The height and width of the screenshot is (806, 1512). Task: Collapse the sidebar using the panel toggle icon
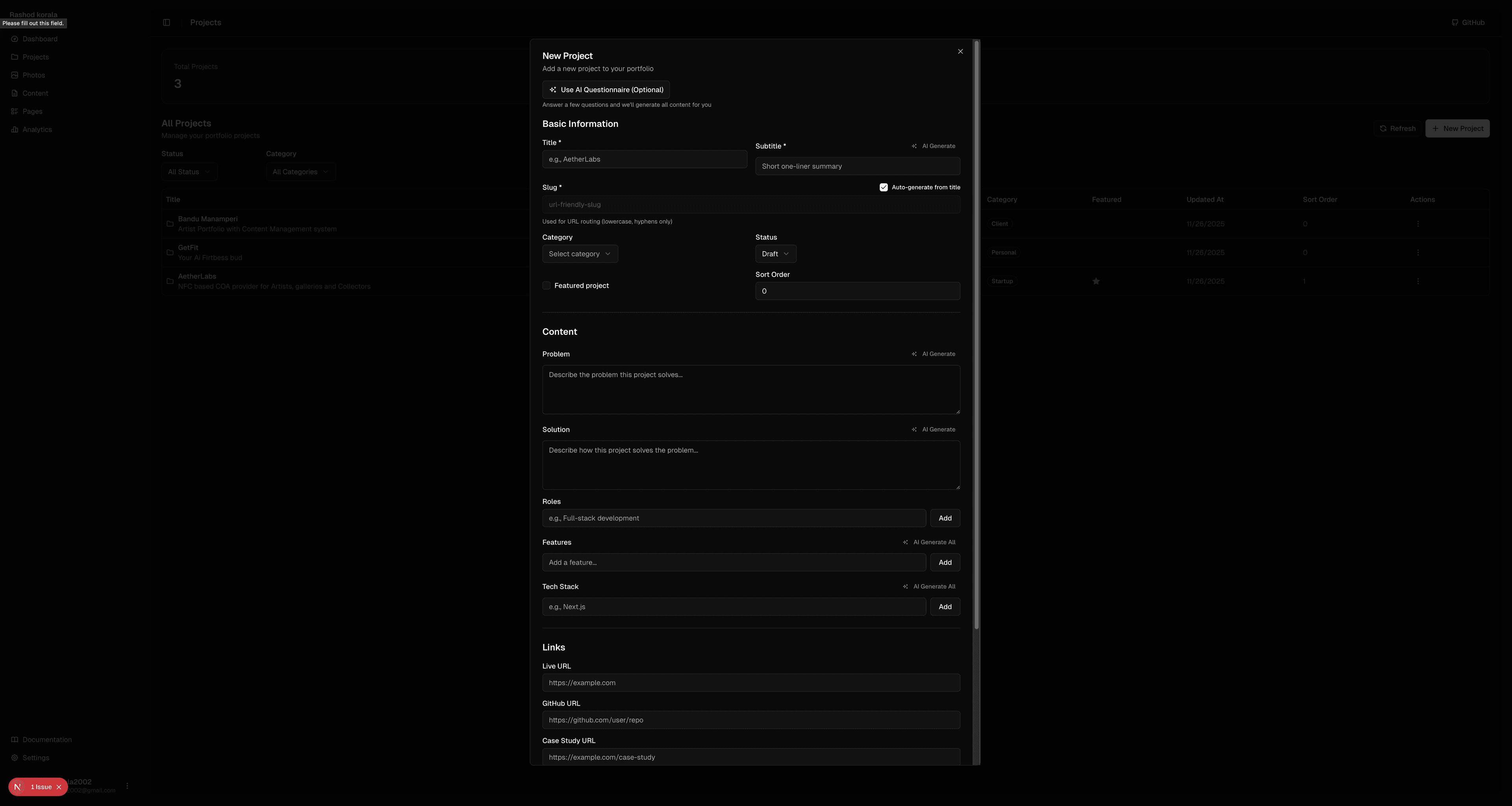pos(166,22)
